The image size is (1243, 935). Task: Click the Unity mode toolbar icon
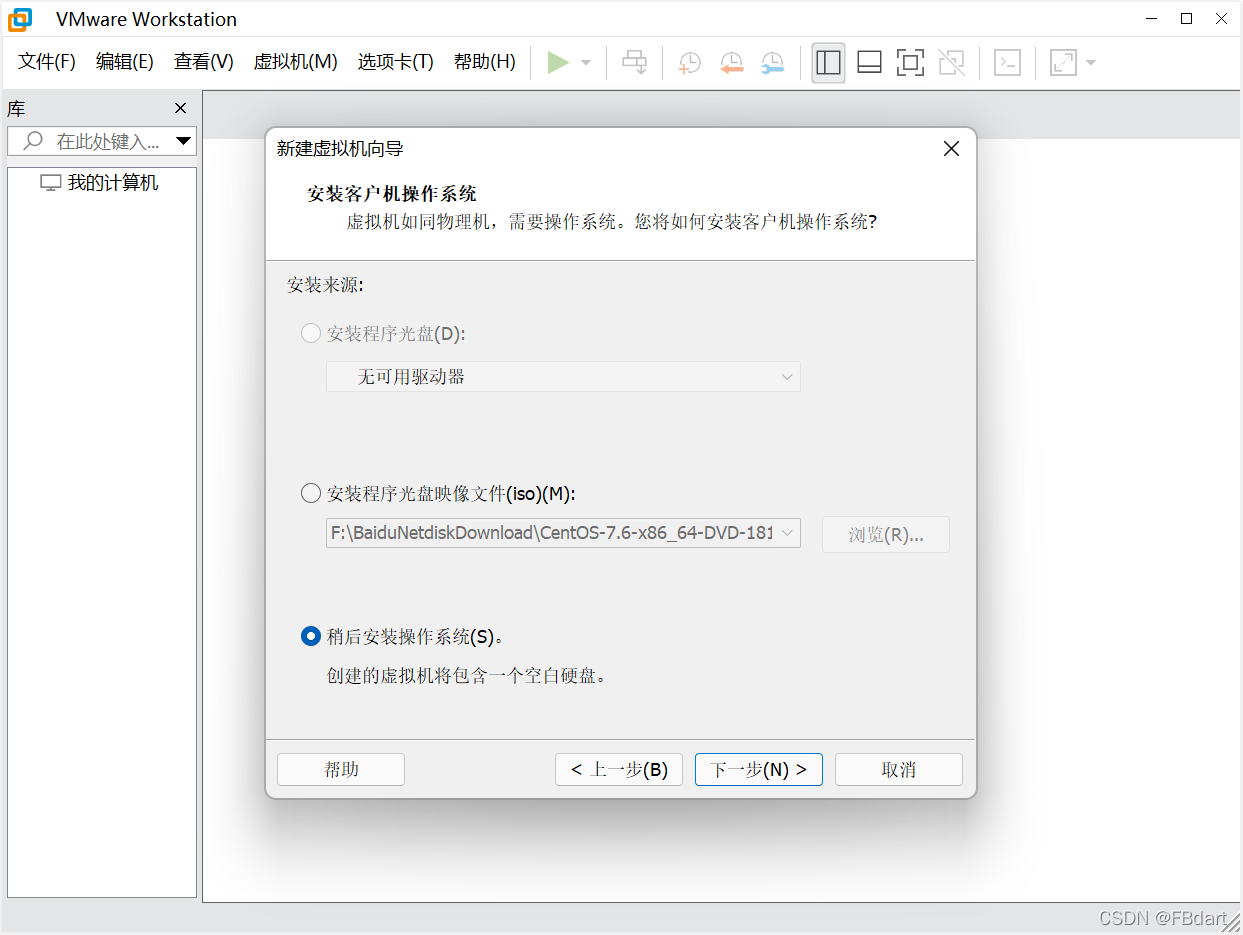point(952,62)
